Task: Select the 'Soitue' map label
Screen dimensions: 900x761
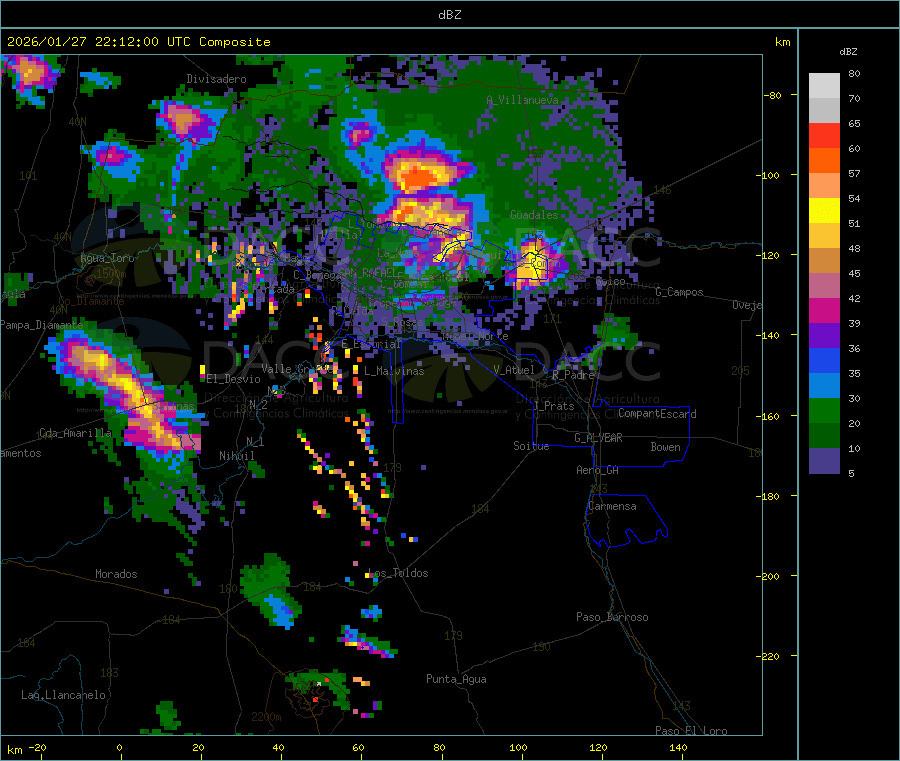Action: coord(531,446)
